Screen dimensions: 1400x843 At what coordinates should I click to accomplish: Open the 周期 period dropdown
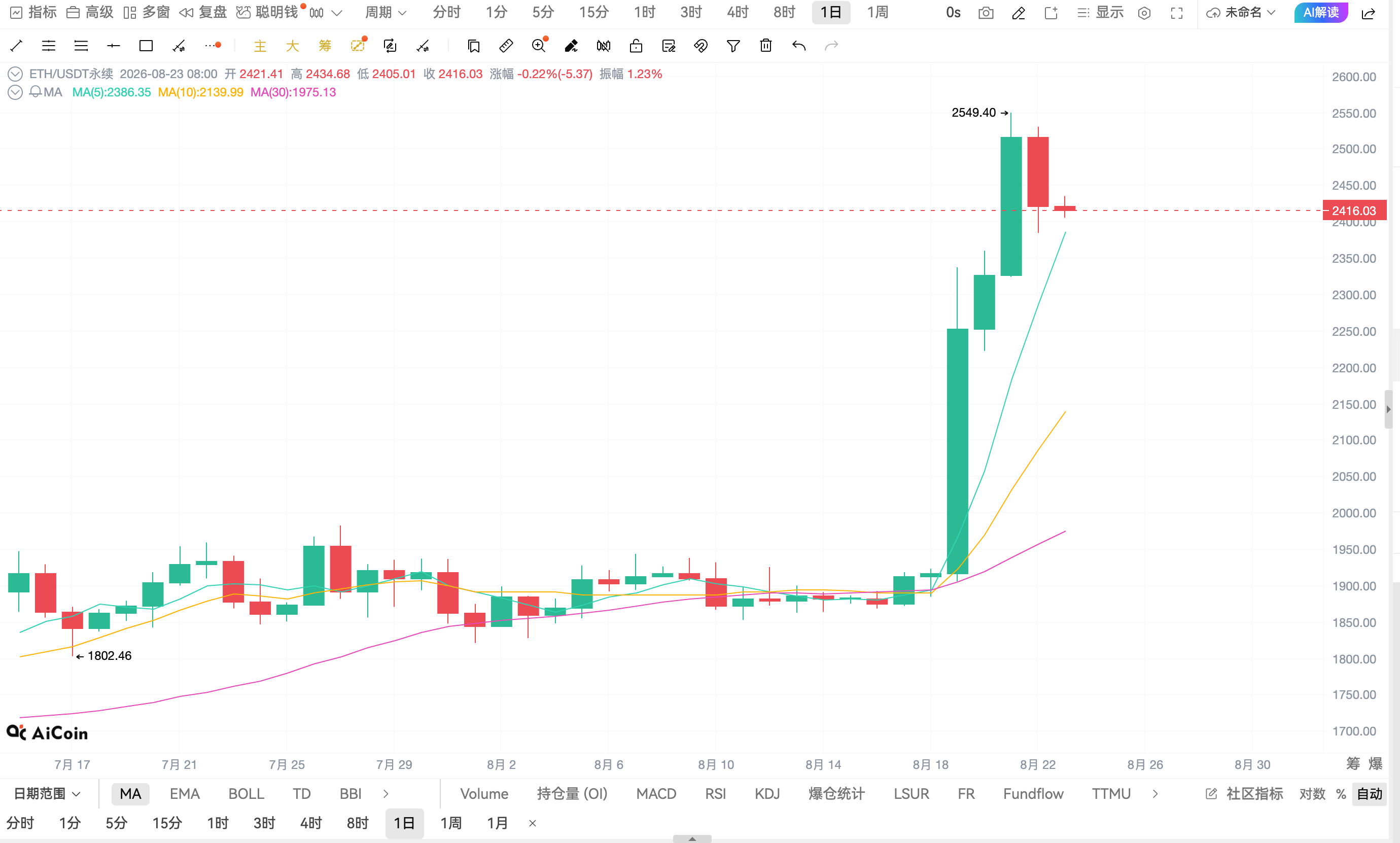coord(386,13)
